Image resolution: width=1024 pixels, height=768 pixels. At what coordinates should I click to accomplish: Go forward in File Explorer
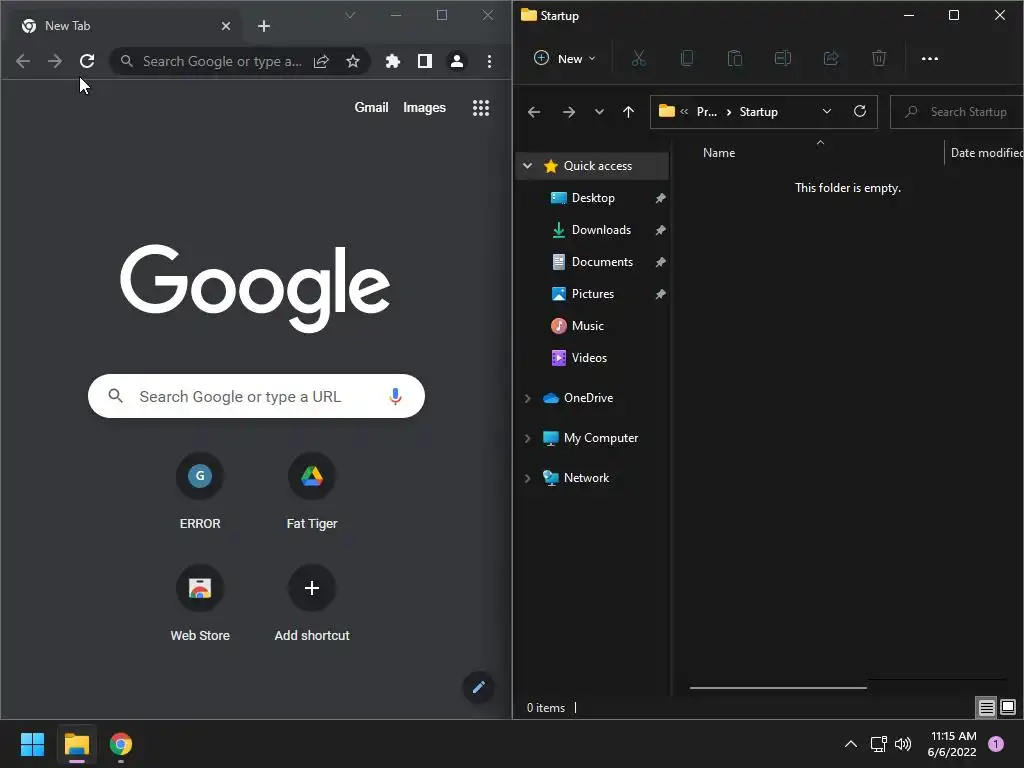point(569,112)
